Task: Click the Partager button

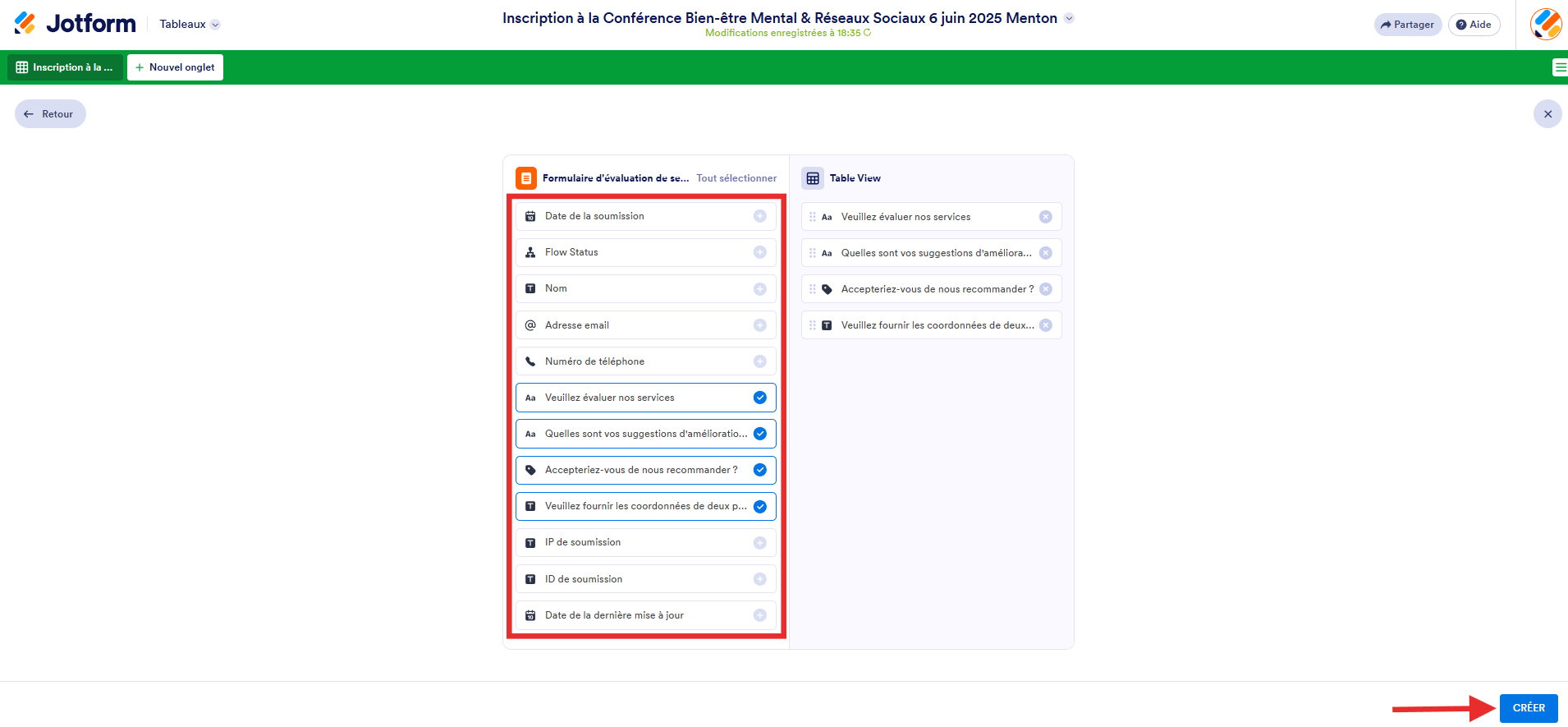Action: click(x=1408, y=25)
